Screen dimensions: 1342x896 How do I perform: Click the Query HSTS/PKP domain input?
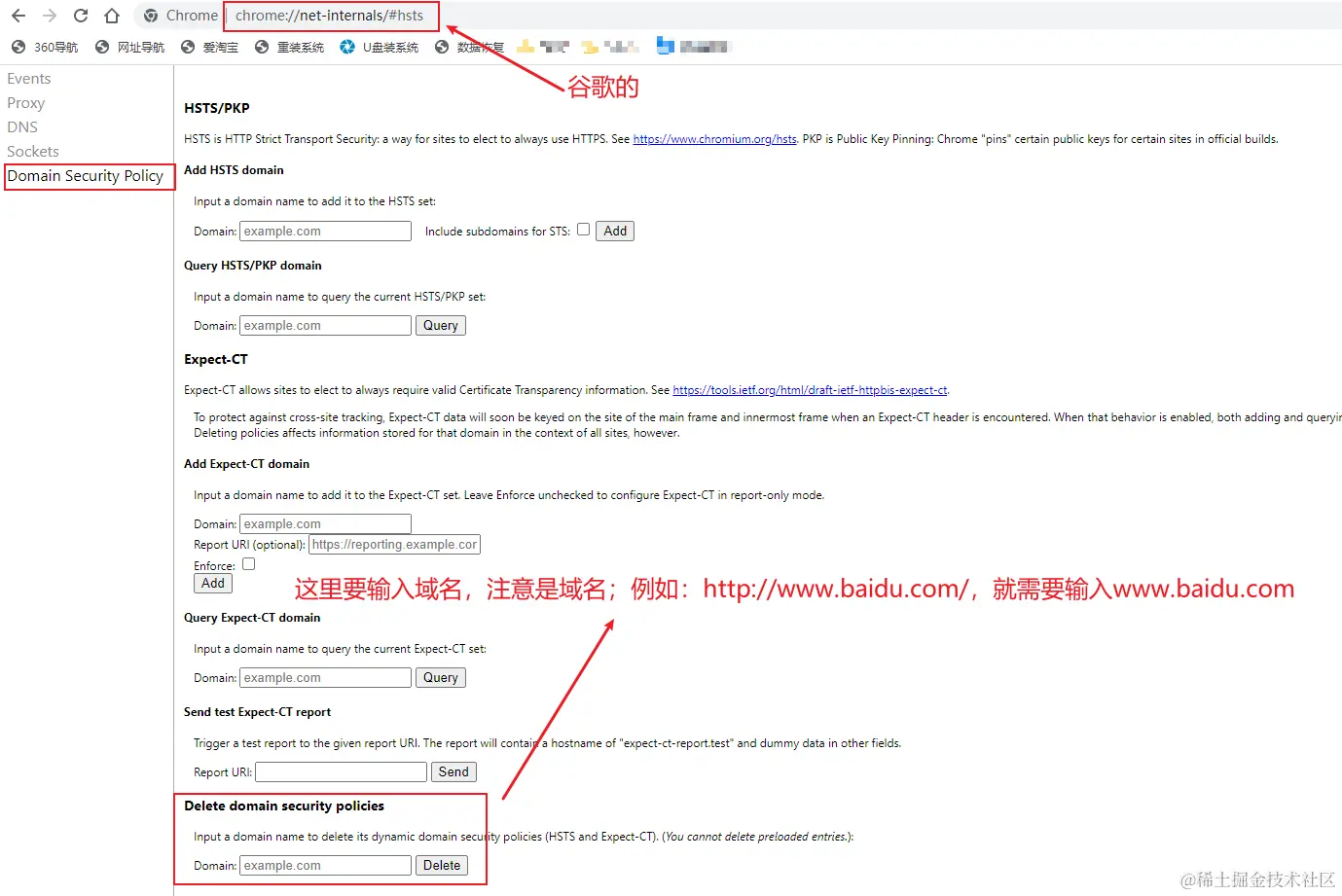coord(325,325)
